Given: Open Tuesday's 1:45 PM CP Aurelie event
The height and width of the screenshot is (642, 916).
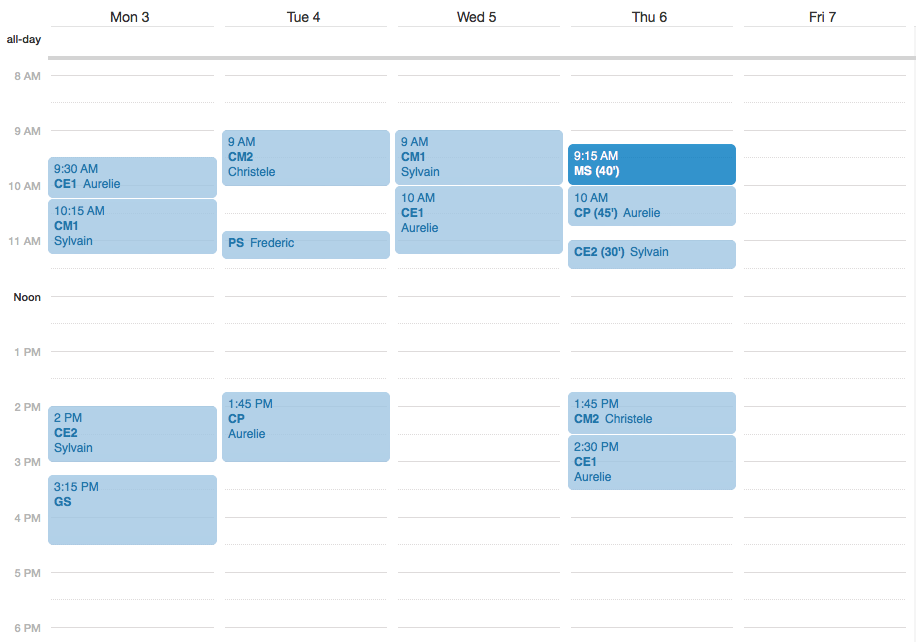Looking at the screenshot, I should point(305,426).
